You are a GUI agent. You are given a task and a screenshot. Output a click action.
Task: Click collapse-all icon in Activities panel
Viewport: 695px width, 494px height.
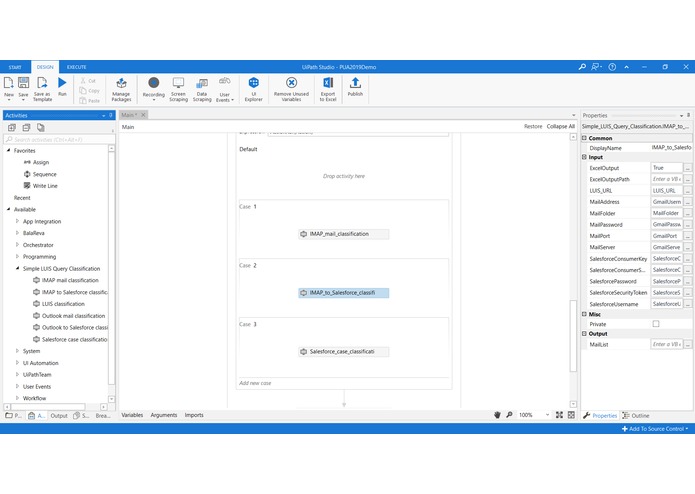(x=26, y=128)
